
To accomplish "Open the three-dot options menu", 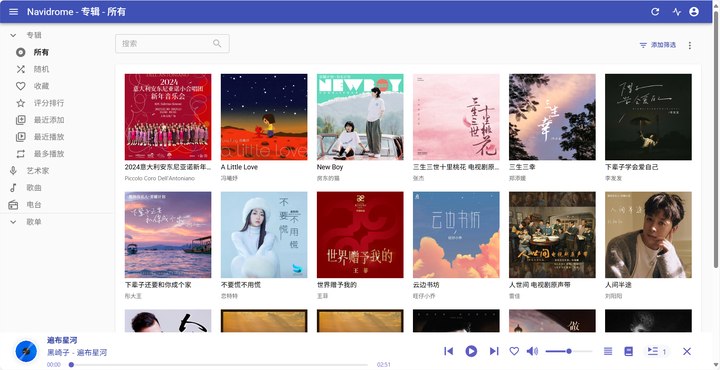I will 689,45.
